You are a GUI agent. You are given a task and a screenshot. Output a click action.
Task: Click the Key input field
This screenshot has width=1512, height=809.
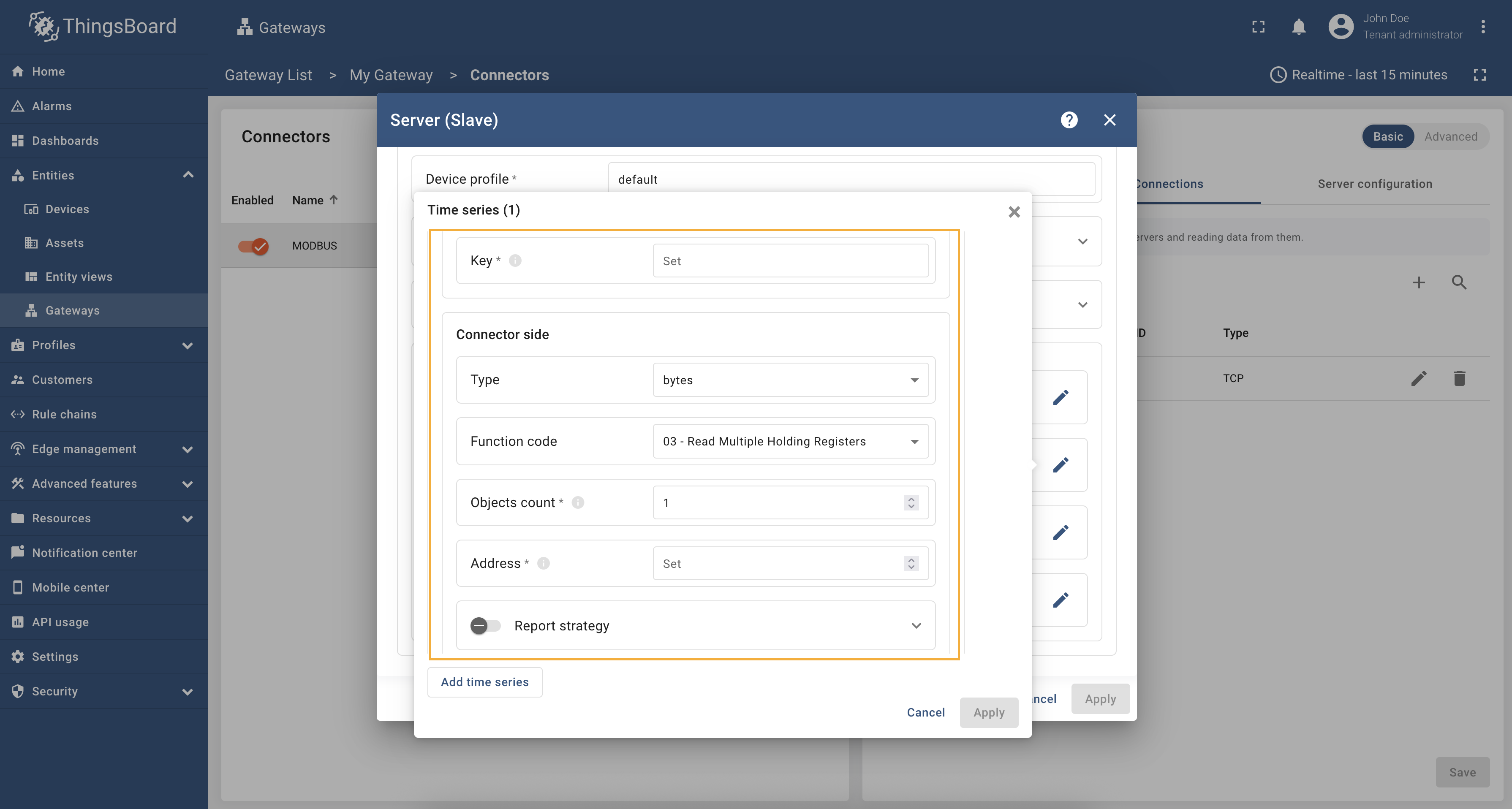[x=790, y=261]
